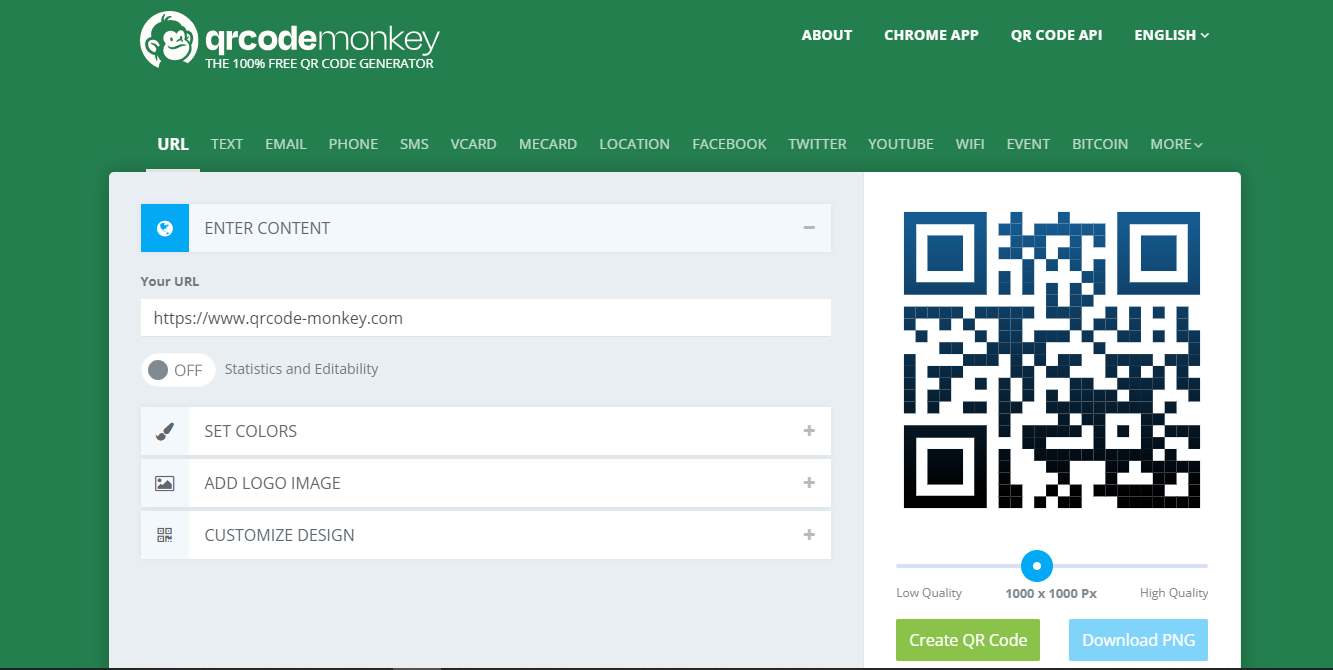The height and width of the screenshot is (670, 1333).
Task: Select the URL tab
Action: click(173, 144)
